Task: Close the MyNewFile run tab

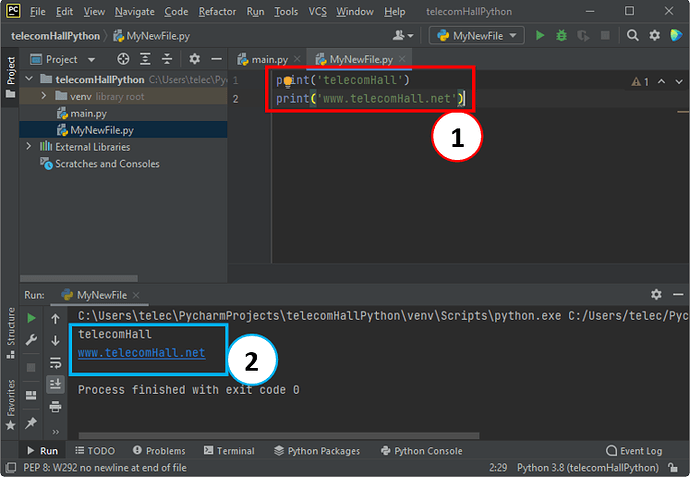Action: (x=136, y=295)
